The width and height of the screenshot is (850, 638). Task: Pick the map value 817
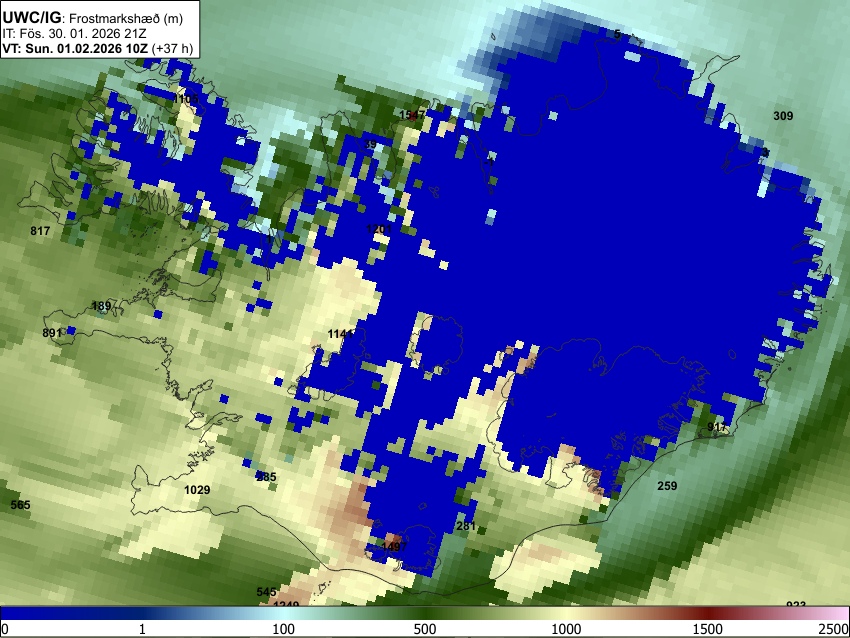[x=40, y=231]
